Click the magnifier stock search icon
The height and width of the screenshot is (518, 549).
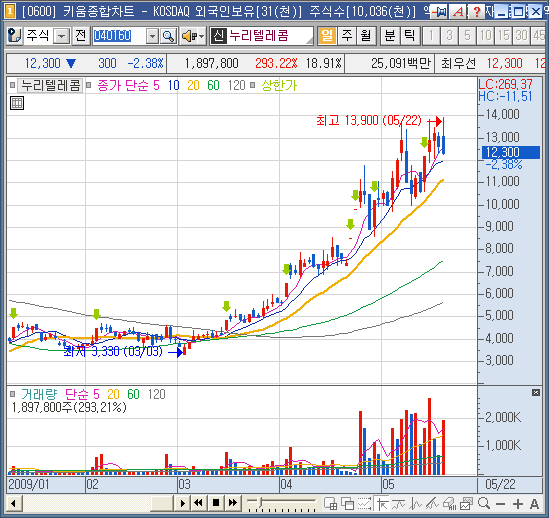tap(168, 36)
